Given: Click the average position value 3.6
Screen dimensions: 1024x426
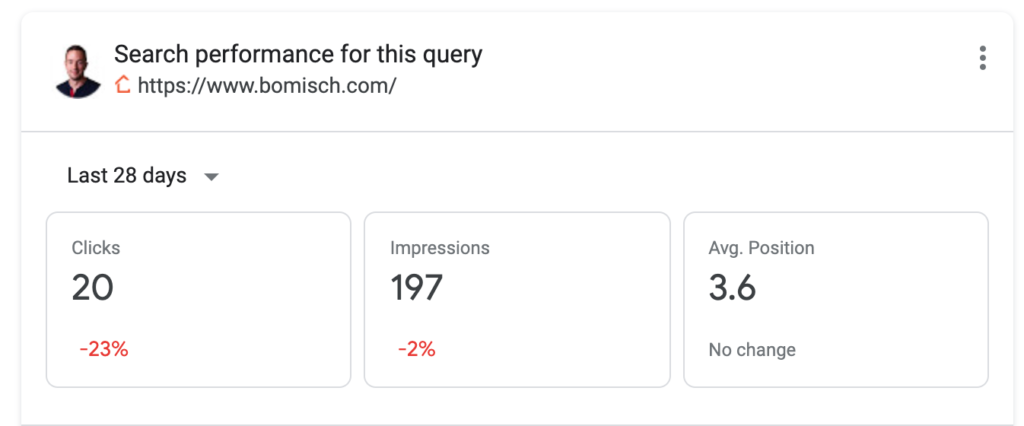Looking at the screenshot, I should point(732,288).
